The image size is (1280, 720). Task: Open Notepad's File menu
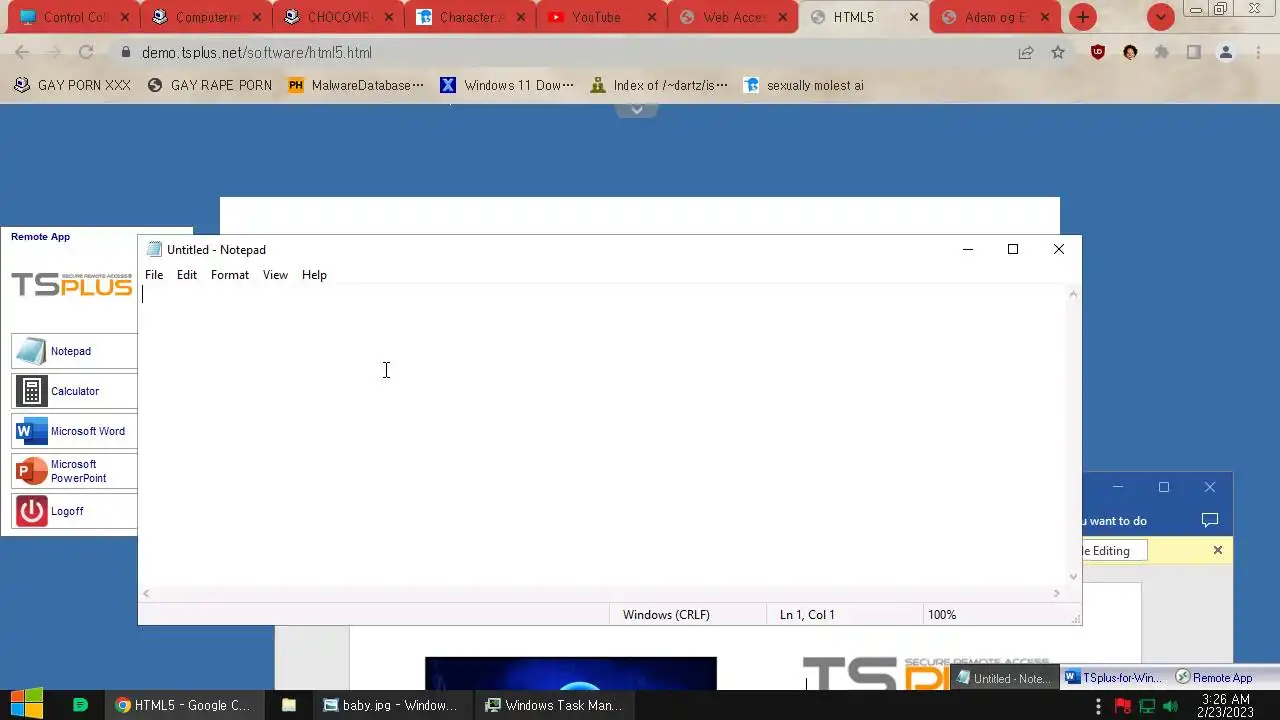click(154, 275)
